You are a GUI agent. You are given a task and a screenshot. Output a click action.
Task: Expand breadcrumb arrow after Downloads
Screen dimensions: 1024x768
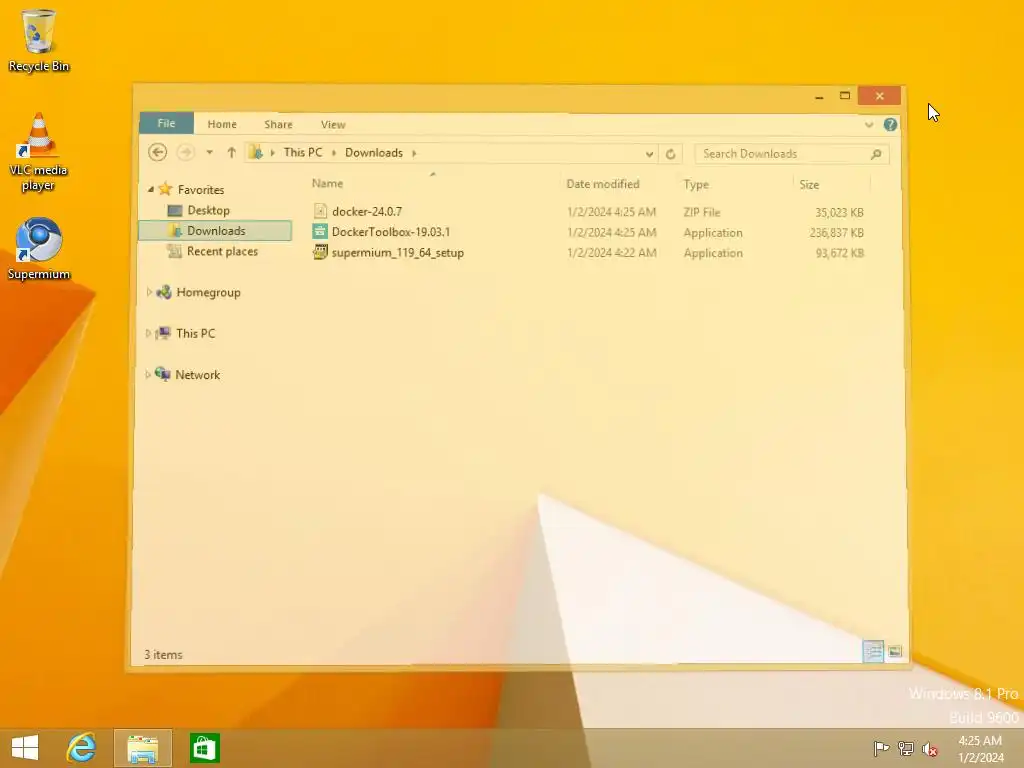tap(414, 153)
